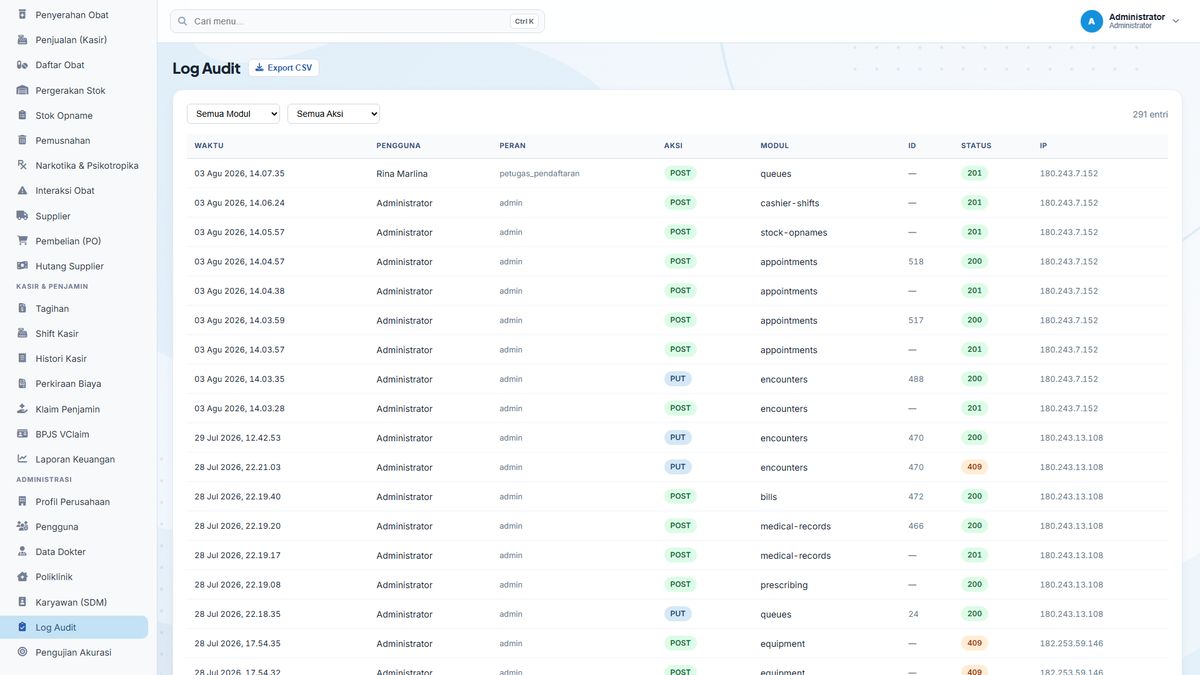Click the stock-opnames module cell
The width and height of the screenshot is (1200, 675).
coord(794,232)
